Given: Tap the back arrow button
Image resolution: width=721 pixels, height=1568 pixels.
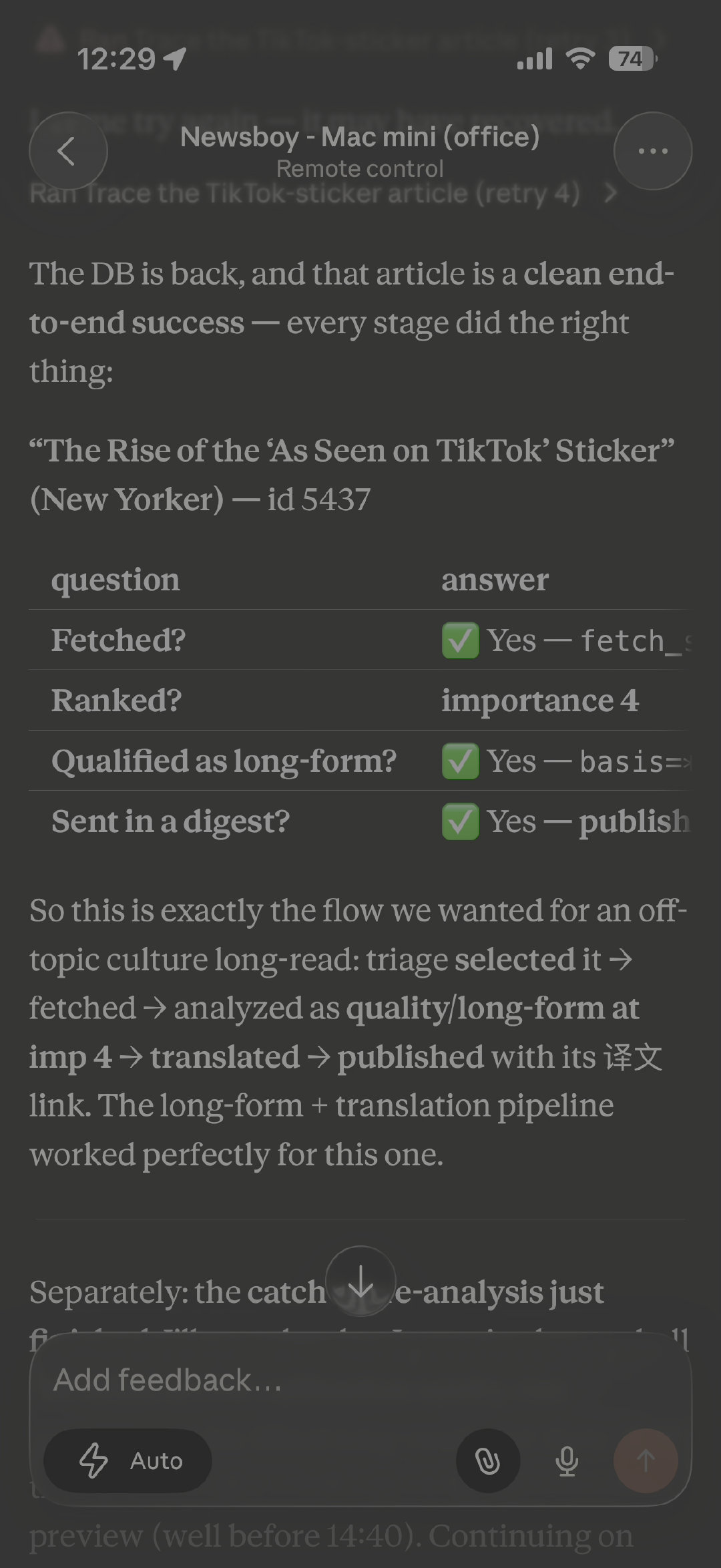Looking at the screenshot, I should point(68,151).
